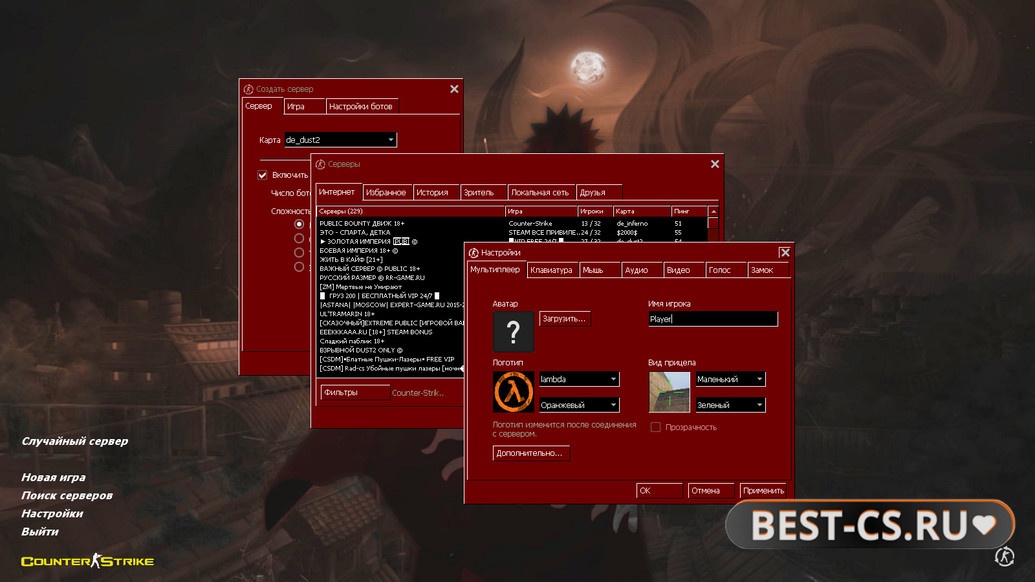
Task: Click Новая игра in main menu
Action: click(53, 477)
